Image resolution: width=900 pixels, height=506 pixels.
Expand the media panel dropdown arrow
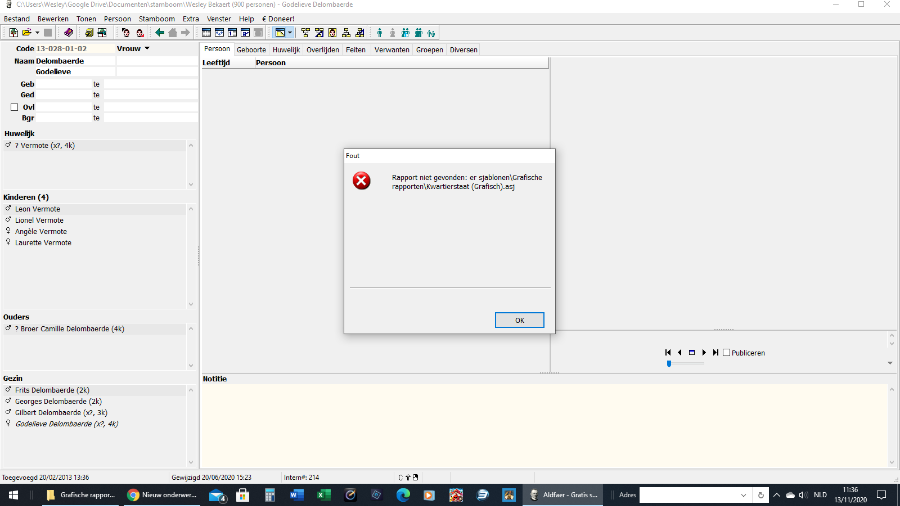(890, 363)
